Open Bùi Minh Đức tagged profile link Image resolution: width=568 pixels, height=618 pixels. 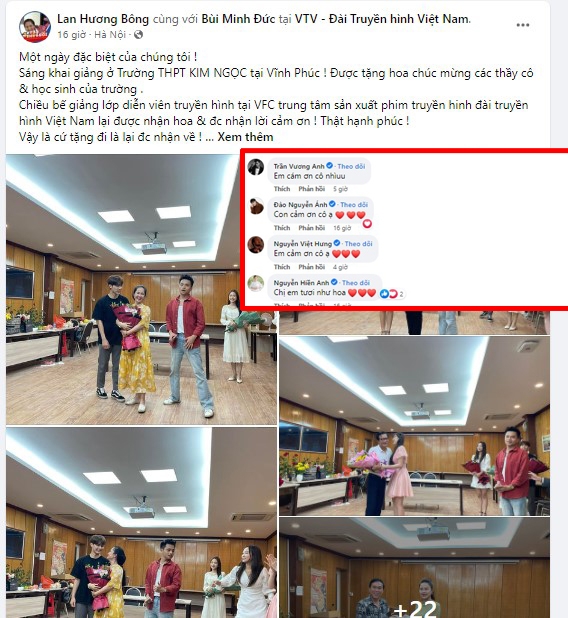[238, 19]
